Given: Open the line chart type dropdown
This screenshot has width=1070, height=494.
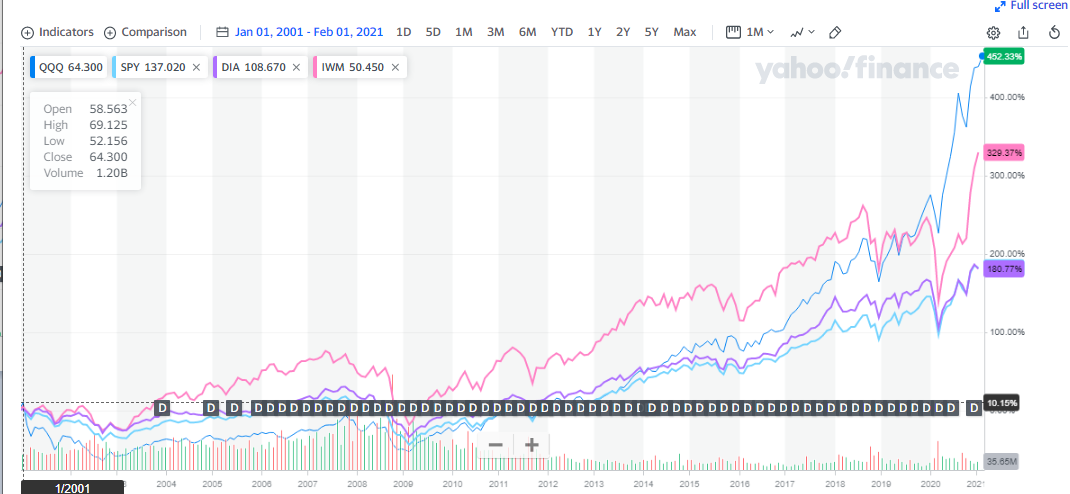Looking at the screenshot, I should [802, 32].
